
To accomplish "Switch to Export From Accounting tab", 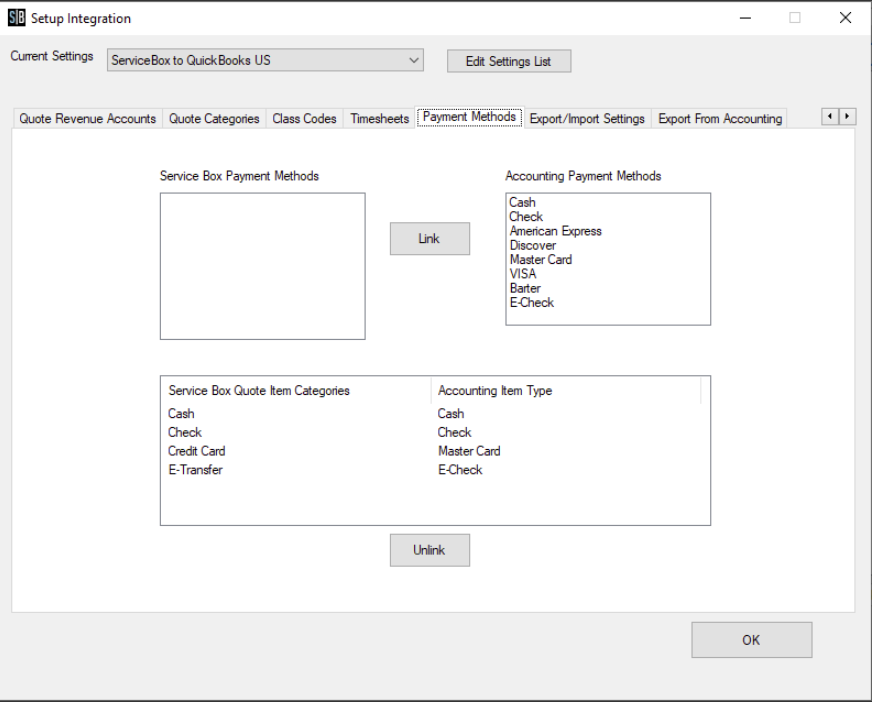I will pyautogui.click(x=720, y=118).
